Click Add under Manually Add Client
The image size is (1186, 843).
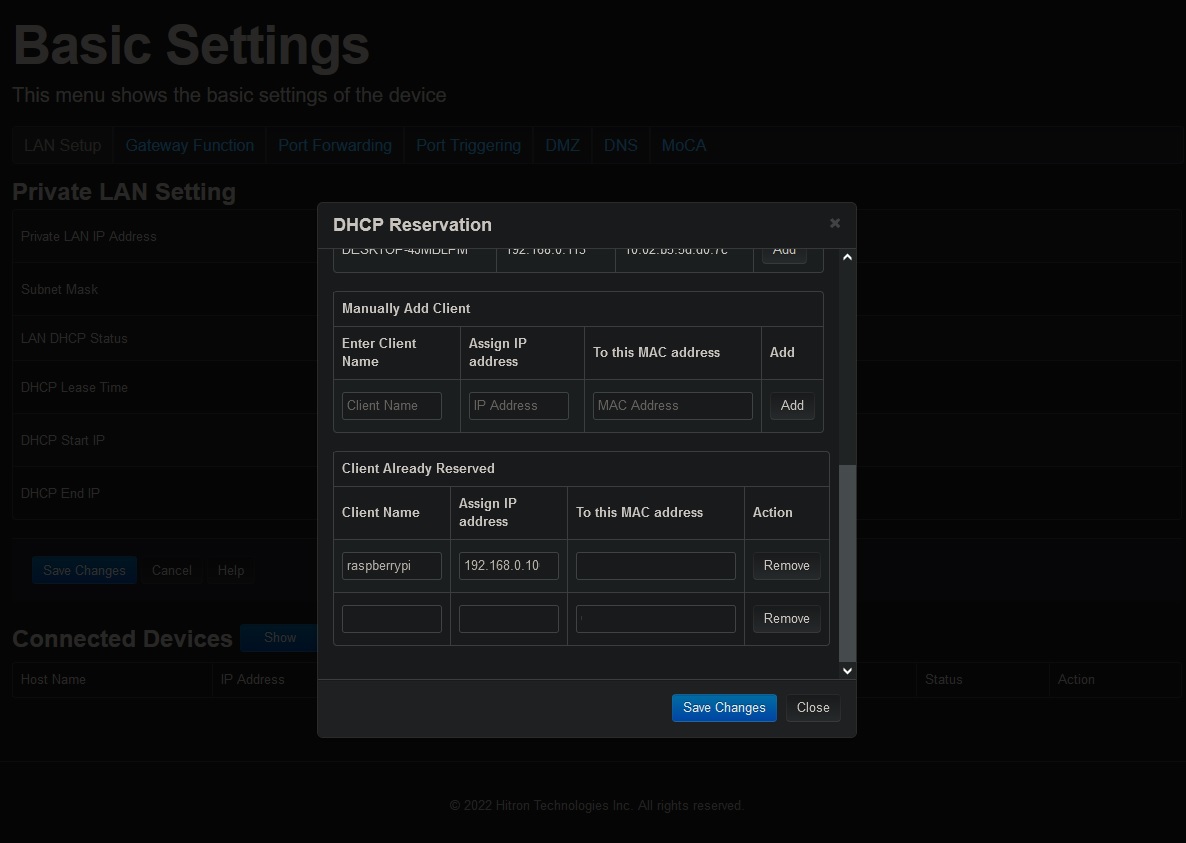pos(791,405)
